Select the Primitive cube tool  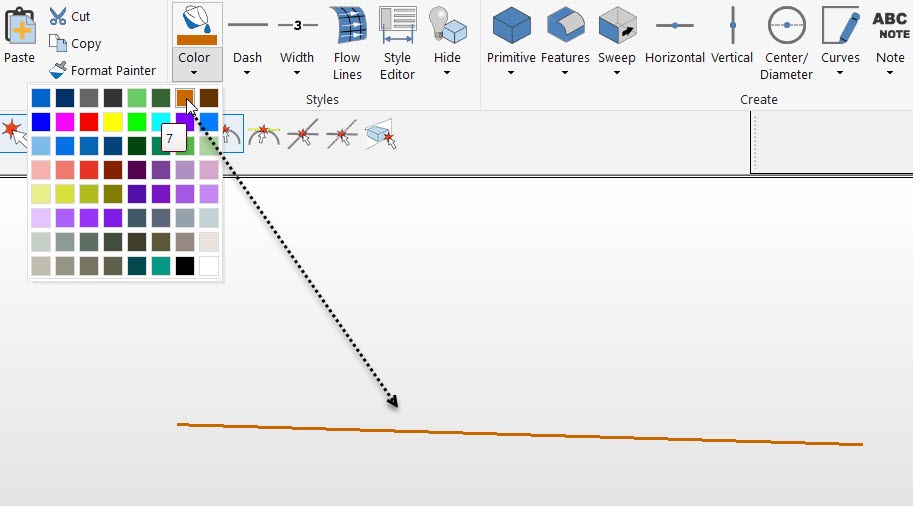[x=511, y=25]
